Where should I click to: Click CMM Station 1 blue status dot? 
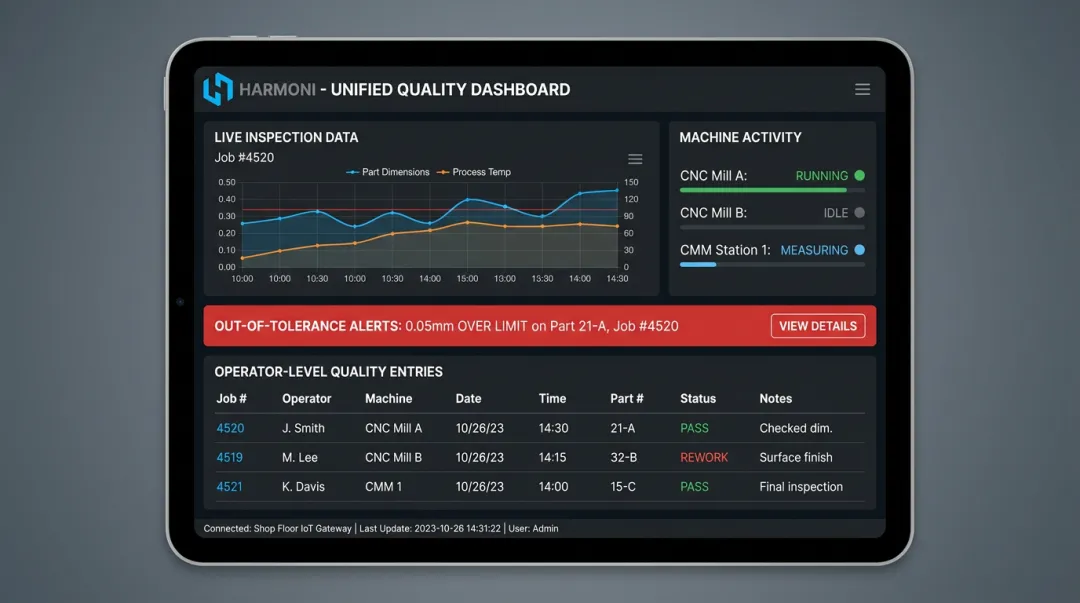click(860, 250)
